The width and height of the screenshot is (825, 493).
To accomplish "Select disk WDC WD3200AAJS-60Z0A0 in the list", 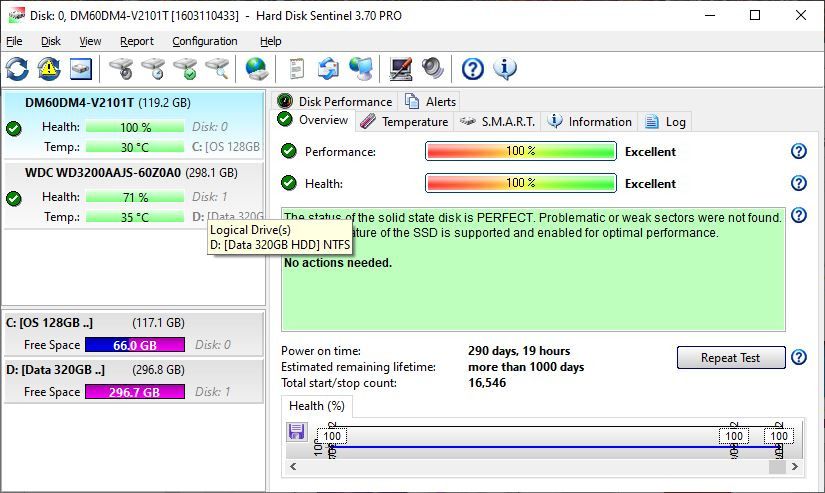I will click(x=133, y=195).
